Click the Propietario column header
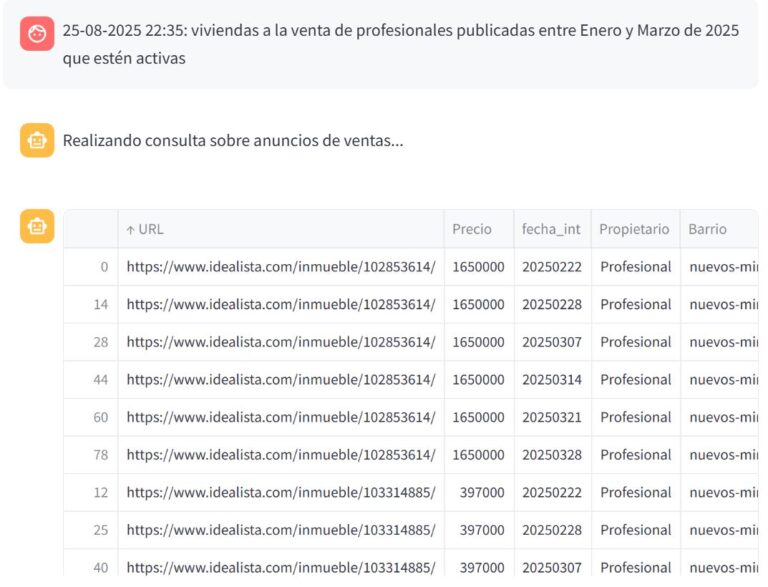Viewport: 768px width, 587px height. tap(634, 229)
